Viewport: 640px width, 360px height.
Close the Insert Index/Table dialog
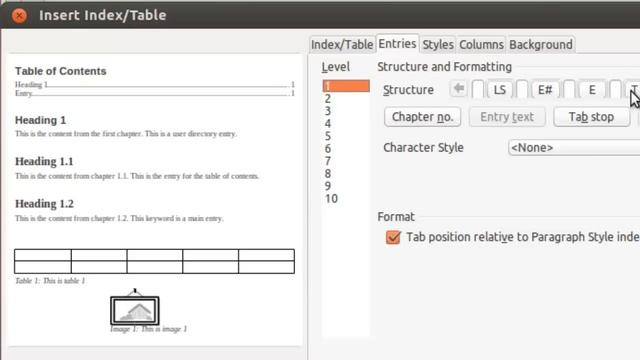[x=19, y=16]
